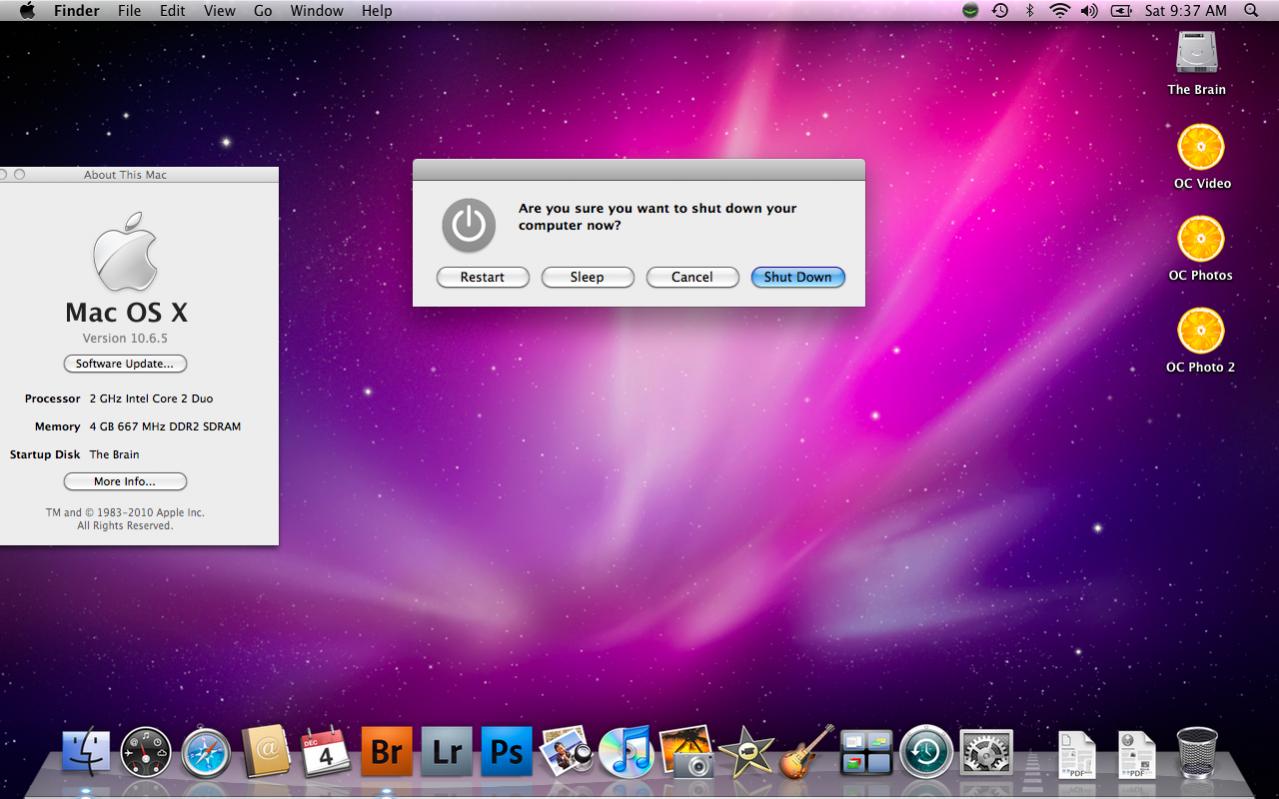Launch Adobe Lightroom (Lr) from Dock
This screenshot has width=1279, height=799.
446,752
